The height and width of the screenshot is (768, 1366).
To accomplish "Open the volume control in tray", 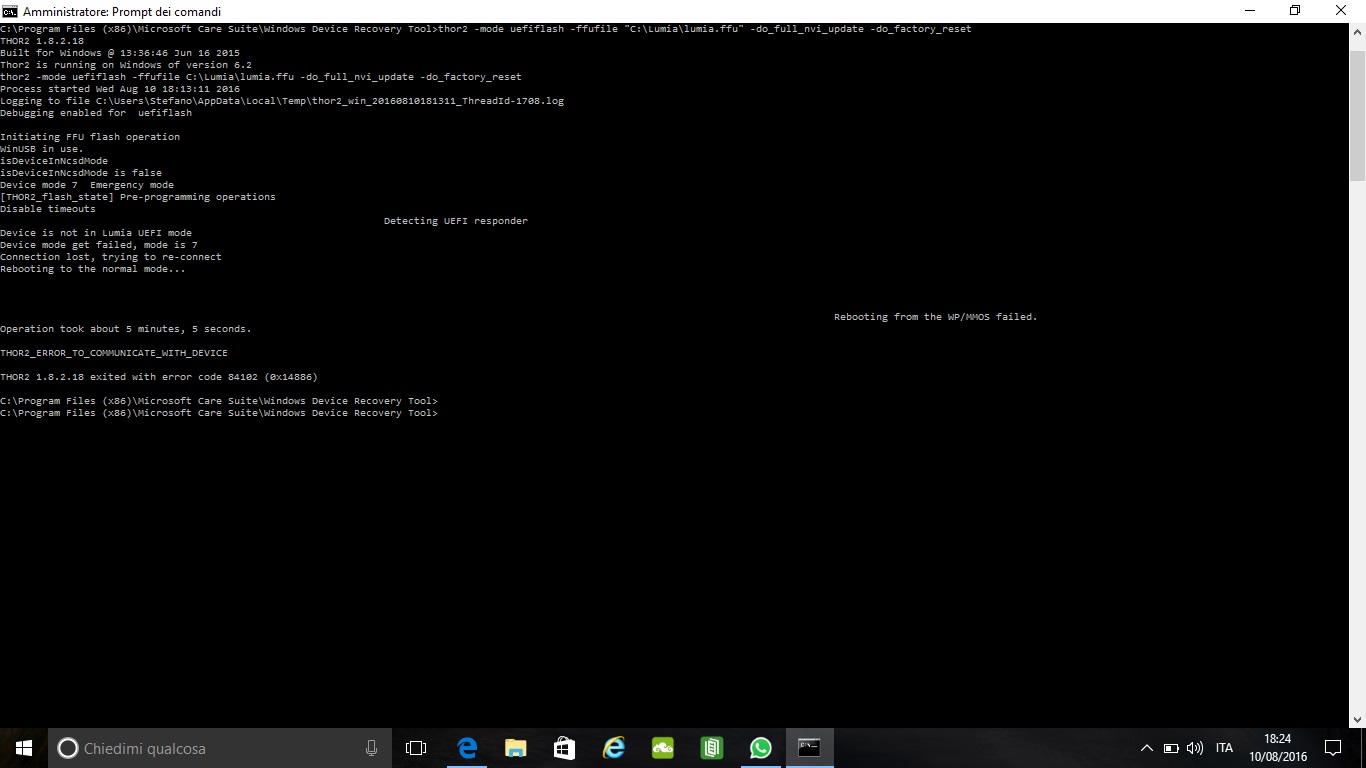I will pyautogui.click(x=1195, y=748).
